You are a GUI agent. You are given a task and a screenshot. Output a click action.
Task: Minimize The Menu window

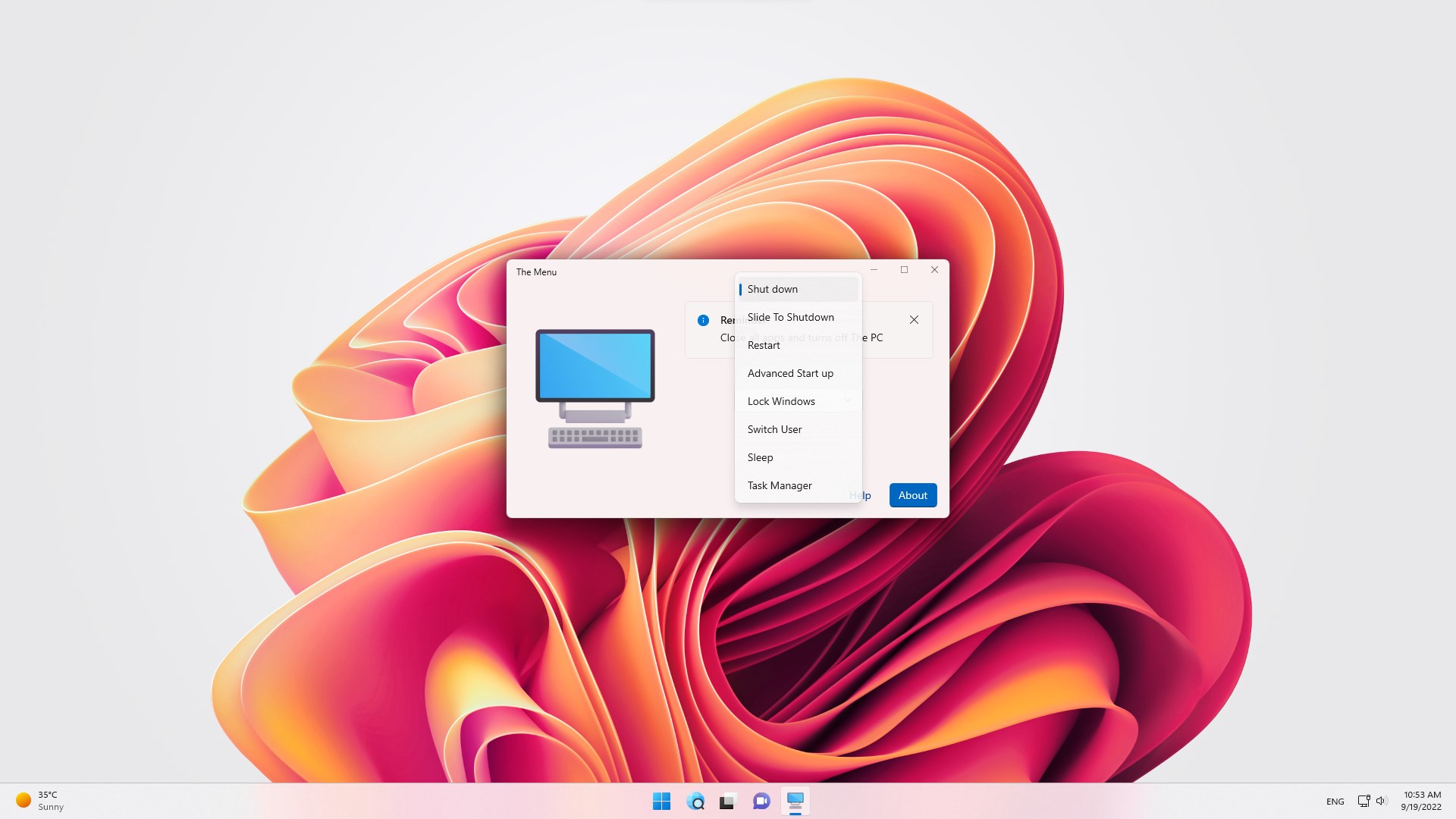[874, 270]
